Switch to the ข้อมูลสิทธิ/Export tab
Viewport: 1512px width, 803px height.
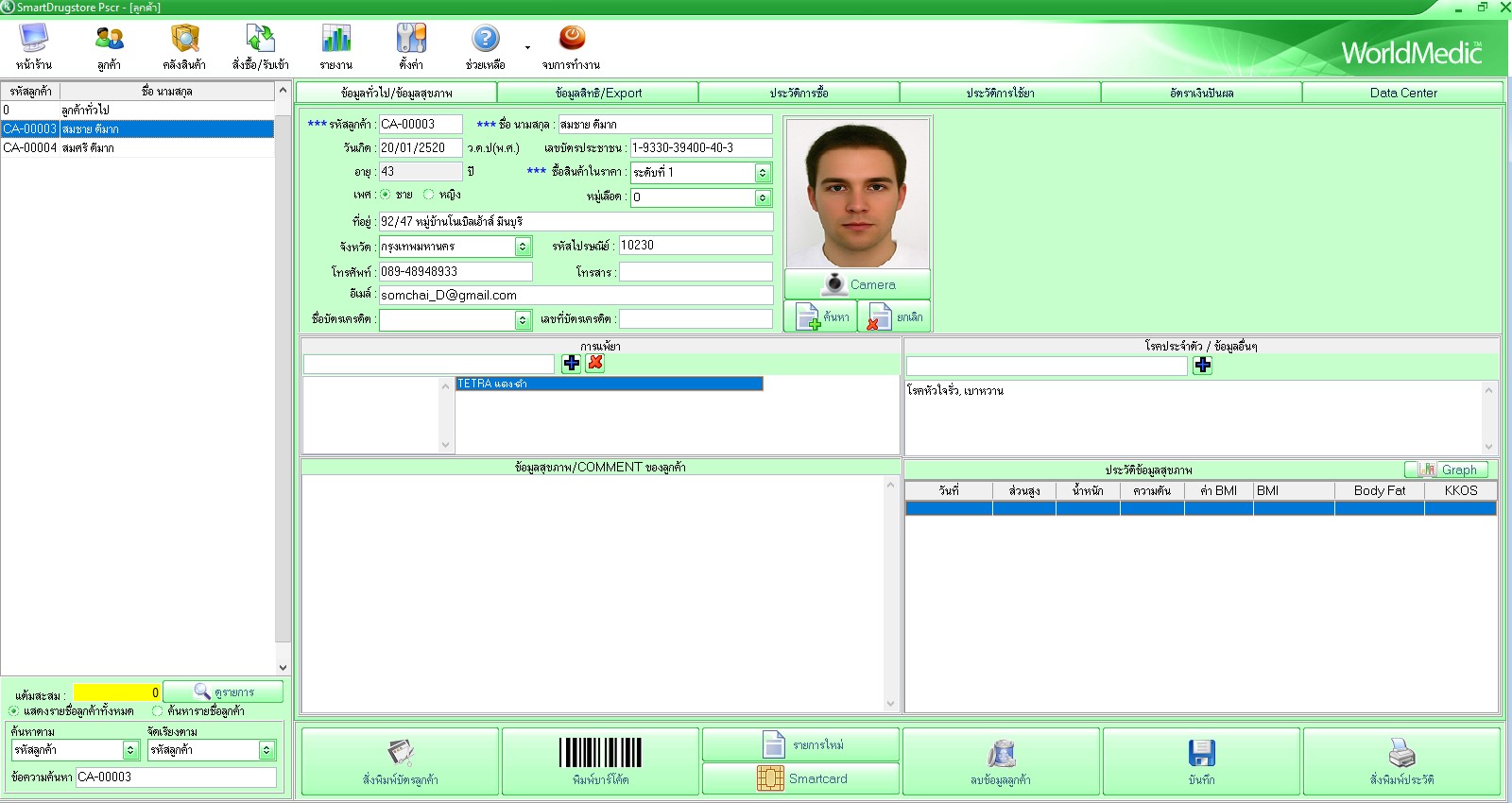597,93
